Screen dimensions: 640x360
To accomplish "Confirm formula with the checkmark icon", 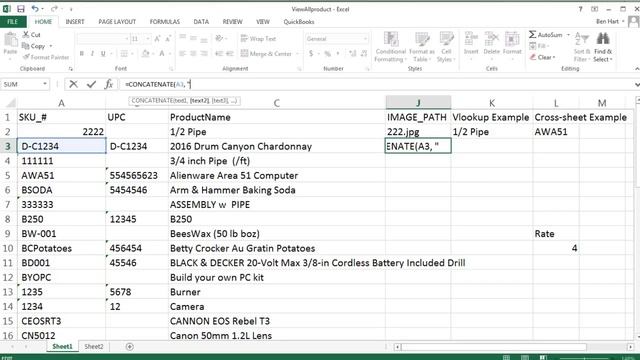I will tap(91, 84).
